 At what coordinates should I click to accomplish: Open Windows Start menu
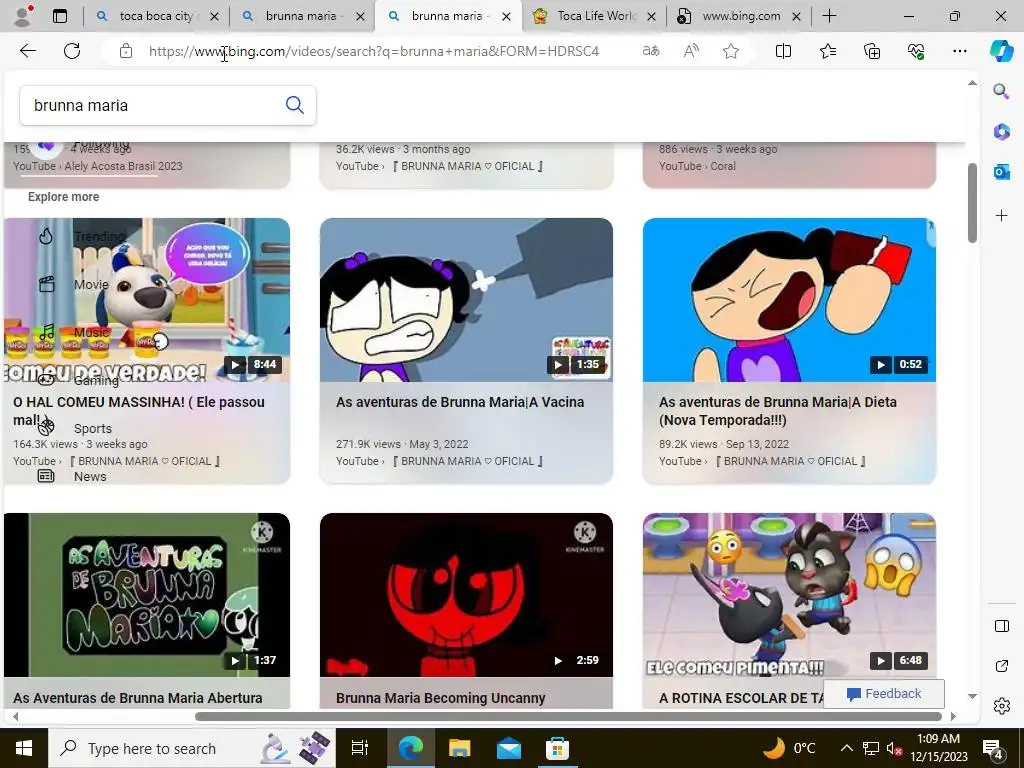24,748
